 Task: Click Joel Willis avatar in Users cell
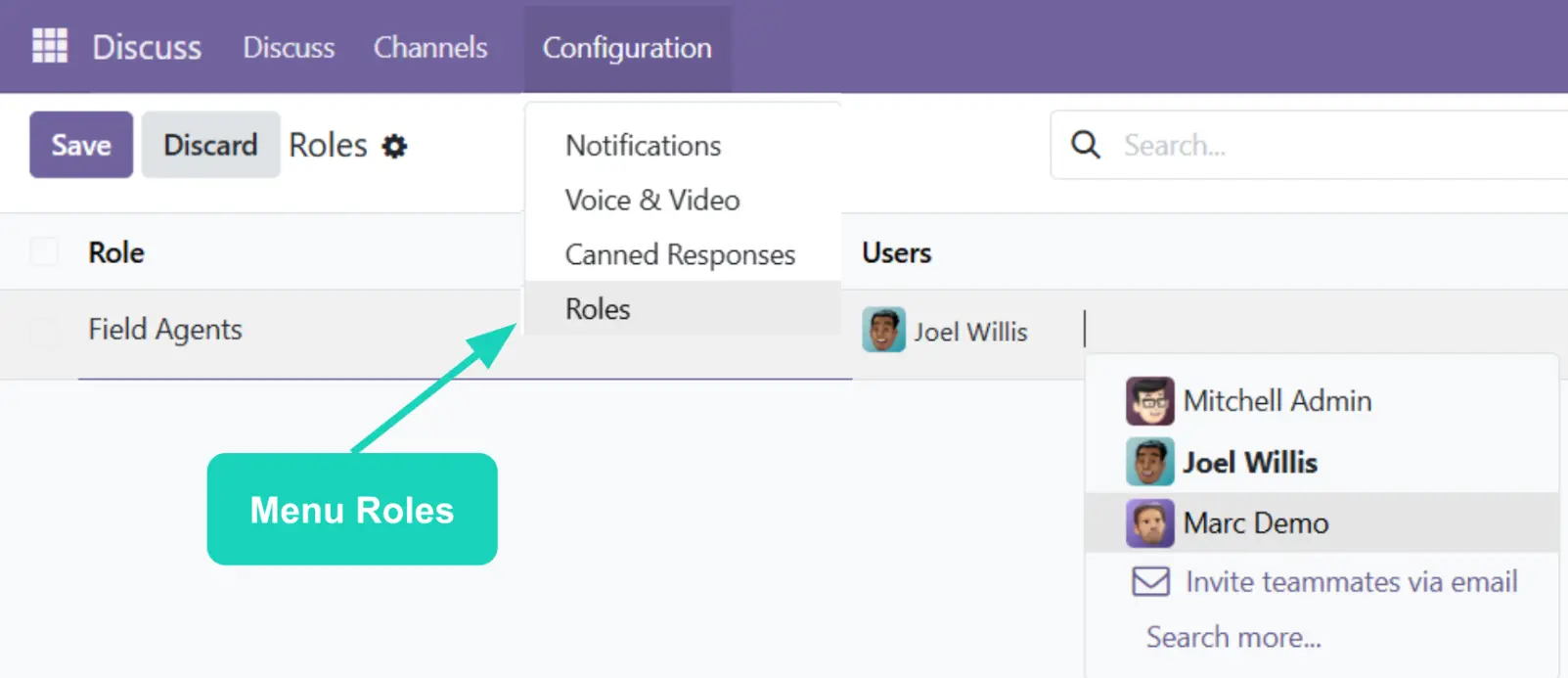(882, 331)
